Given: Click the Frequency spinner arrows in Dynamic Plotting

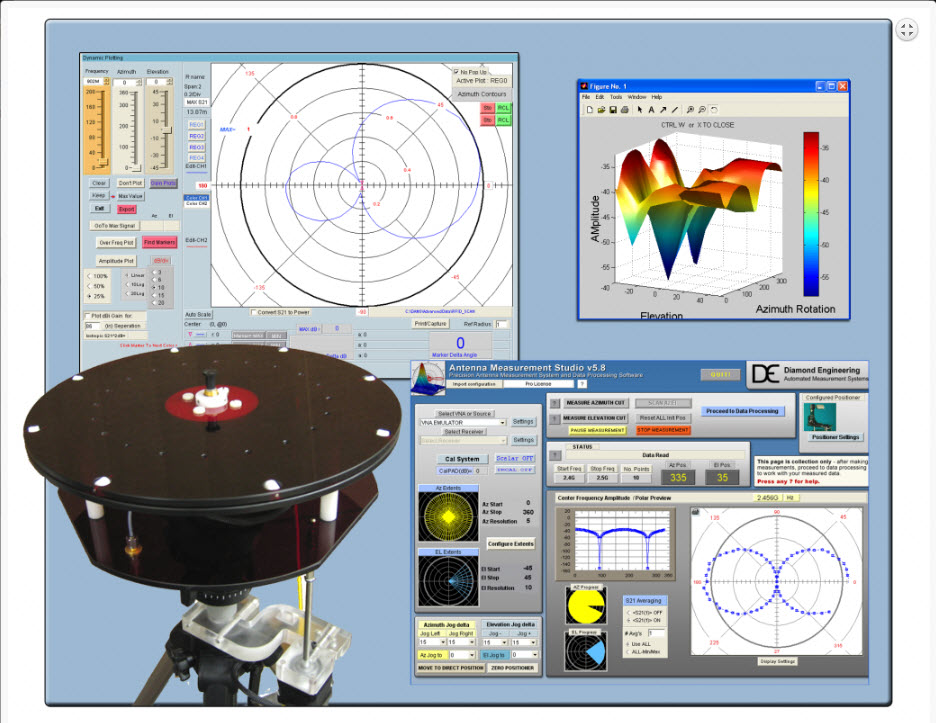Looking at the screenshot, I should pyautogui.click(x=107, y=81).
